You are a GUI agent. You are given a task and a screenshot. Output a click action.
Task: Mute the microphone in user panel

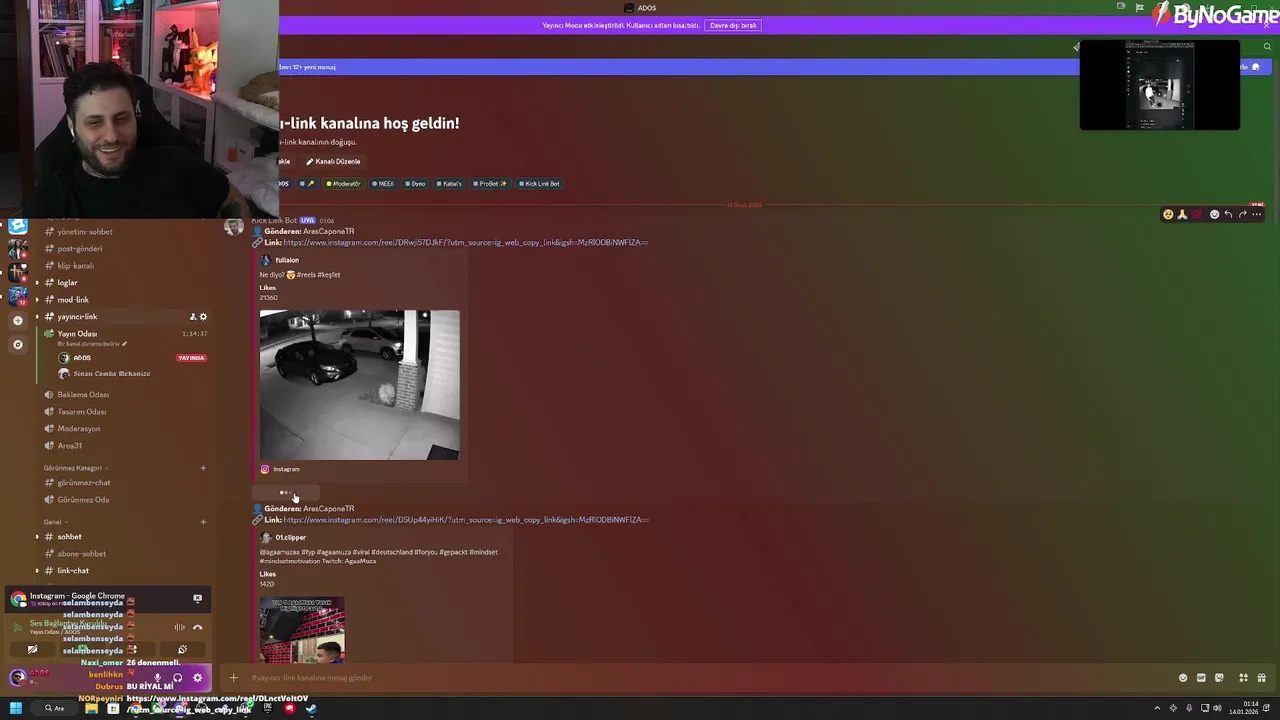tap(157, 678)
